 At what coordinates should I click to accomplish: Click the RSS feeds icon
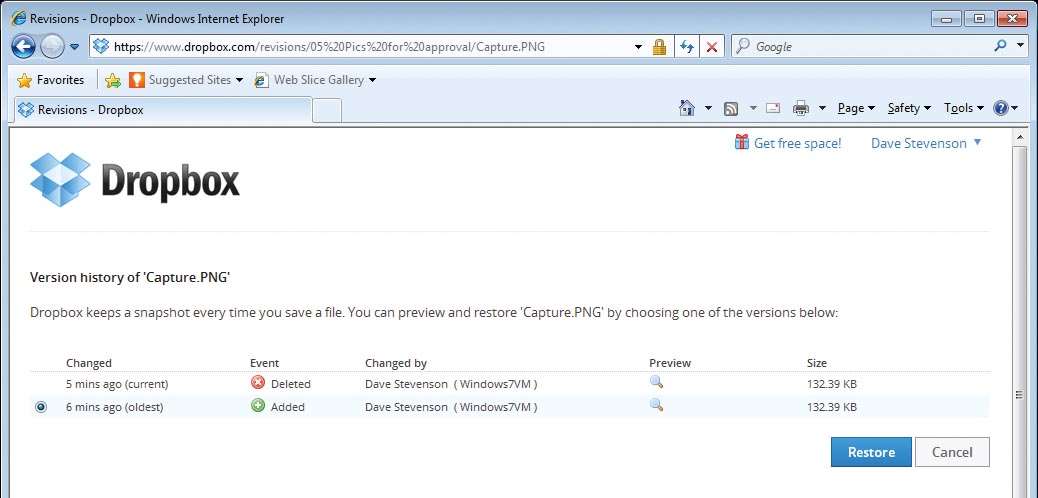click(731, 109)
